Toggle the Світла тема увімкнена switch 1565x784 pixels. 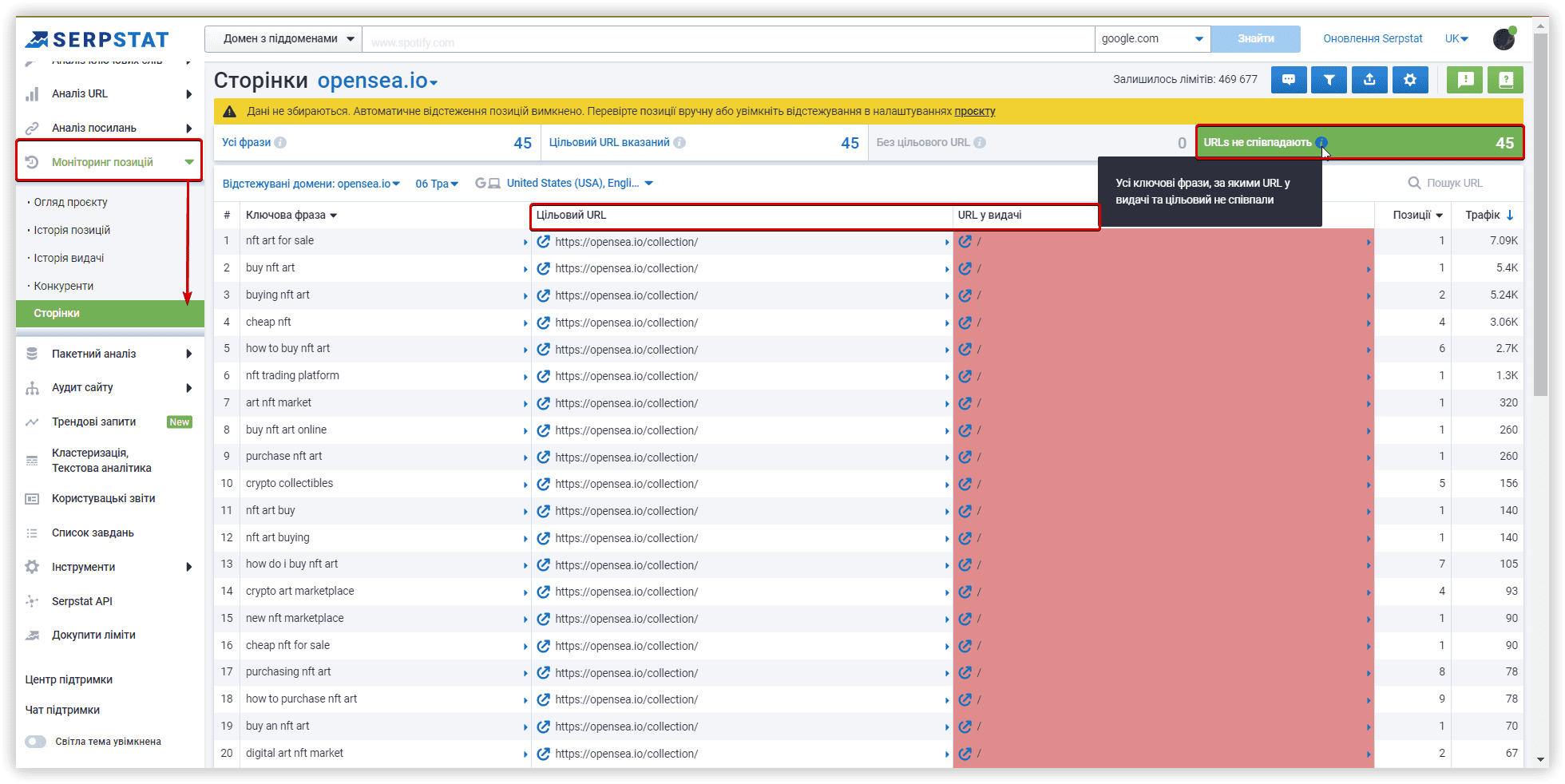[x=35, y=742]
